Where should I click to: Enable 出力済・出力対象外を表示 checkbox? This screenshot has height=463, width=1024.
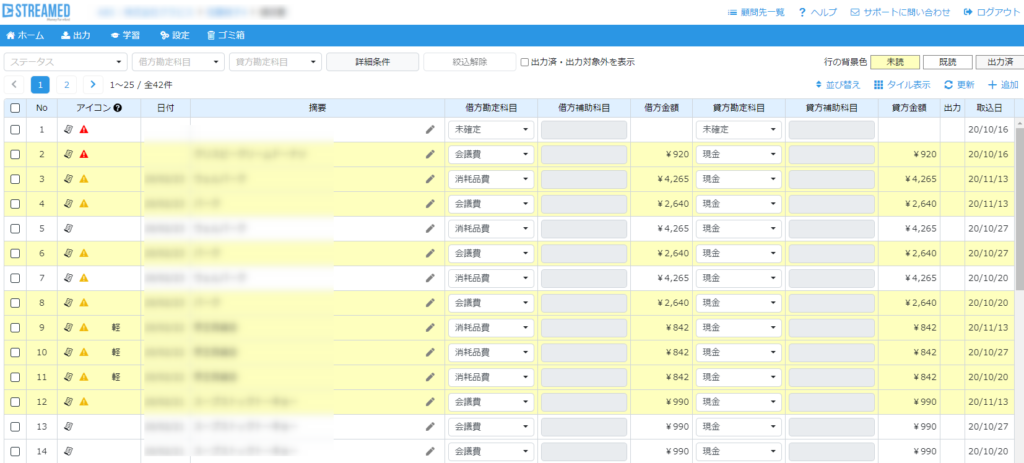524,62
